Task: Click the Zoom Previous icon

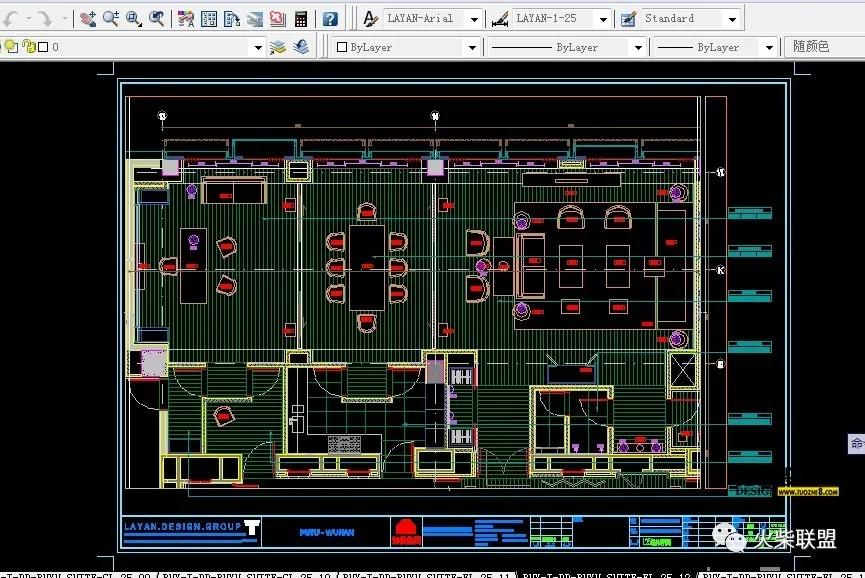Action: 157,19
